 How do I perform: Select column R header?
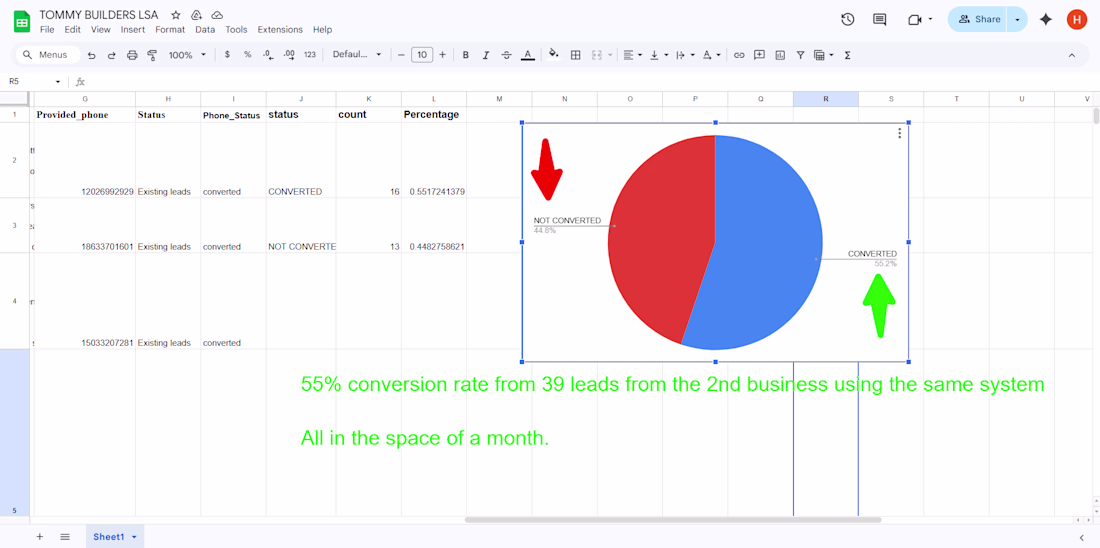click(x=826, y=99)
